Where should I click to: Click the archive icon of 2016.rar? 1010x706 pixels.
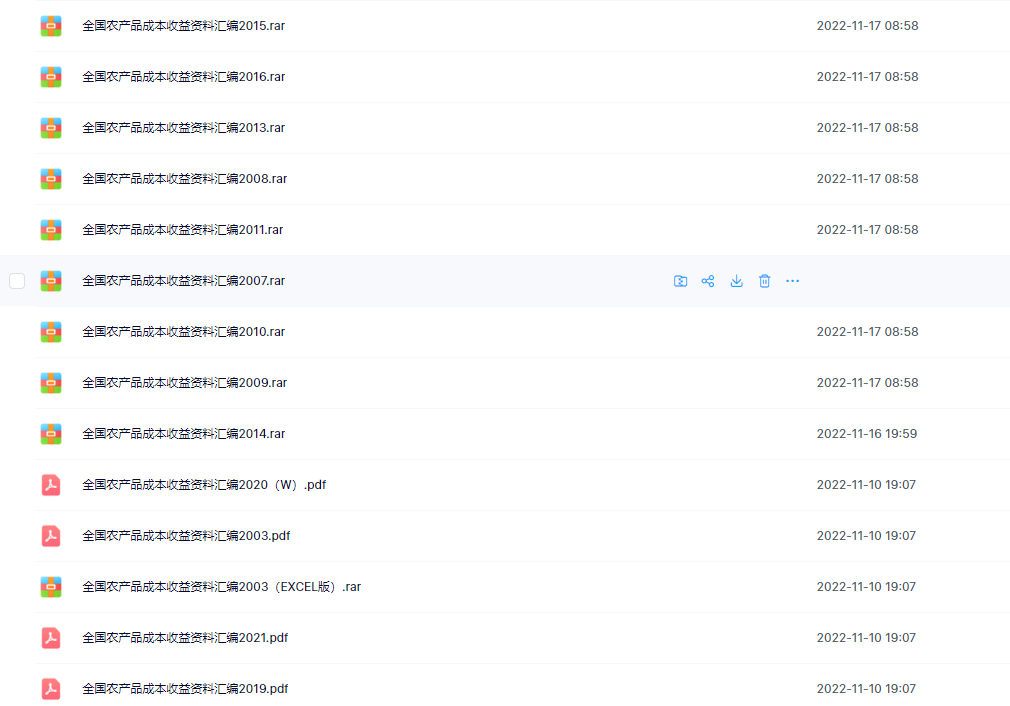coord(51,77)
